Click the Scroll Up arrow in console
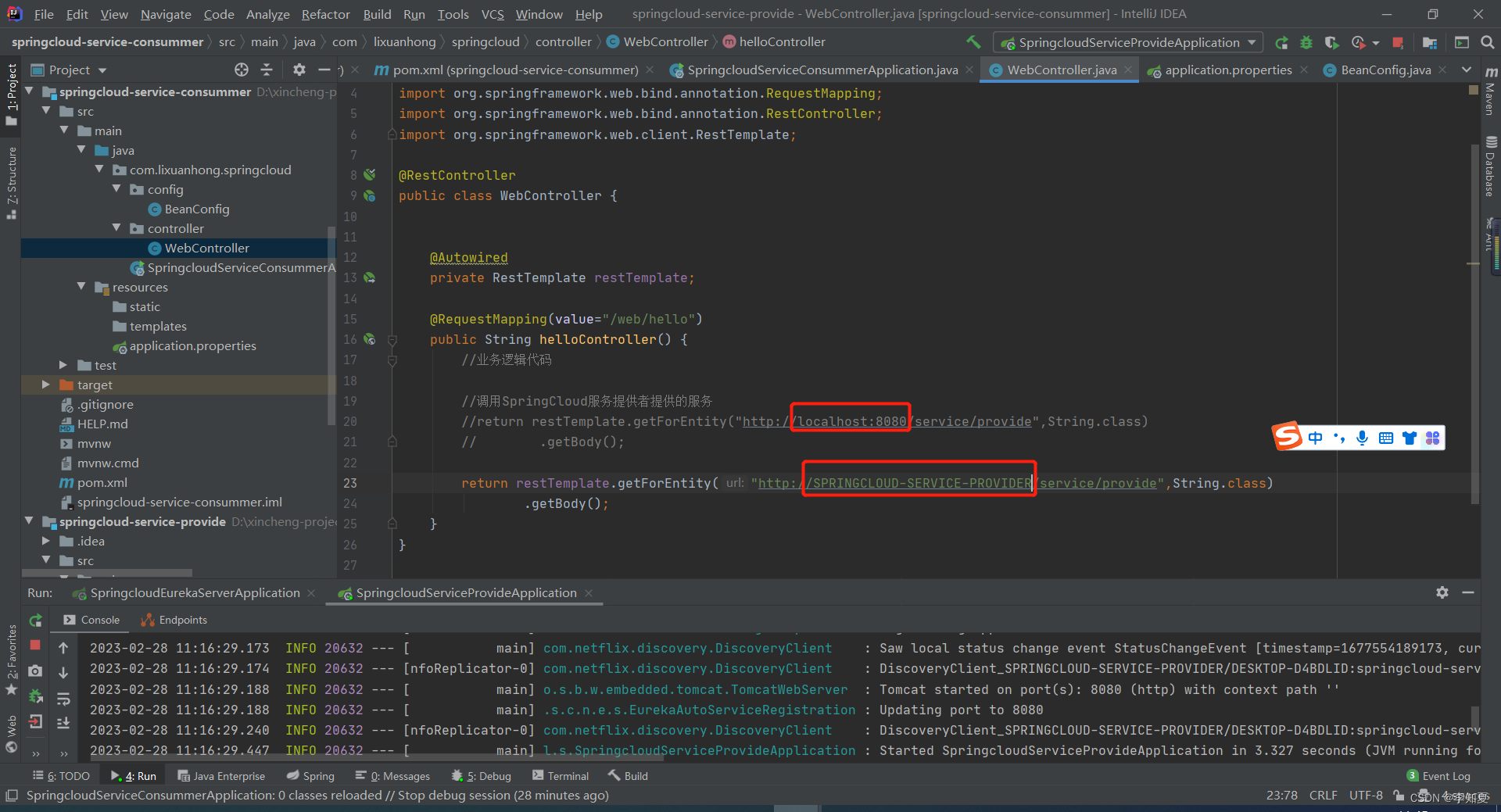The height and width of the screenshot is (812, 1501). [63, 648]
